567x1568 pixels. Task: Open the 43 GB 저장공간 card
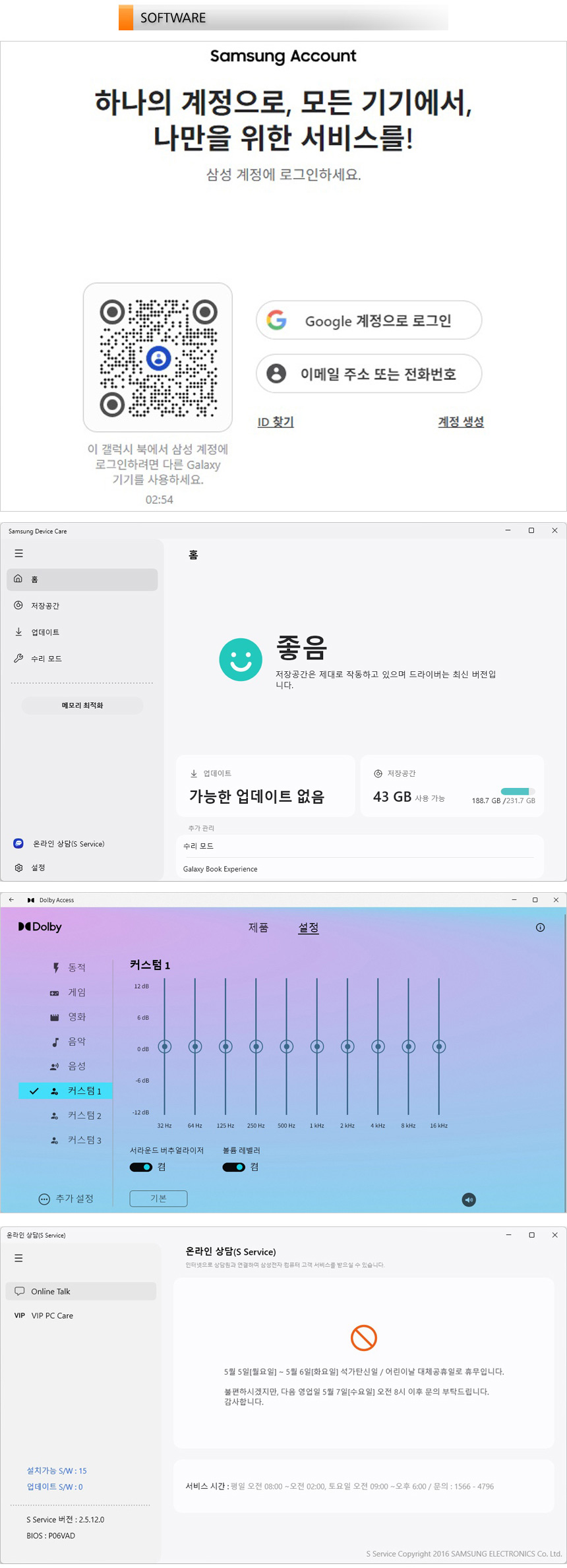coord(452,786)
